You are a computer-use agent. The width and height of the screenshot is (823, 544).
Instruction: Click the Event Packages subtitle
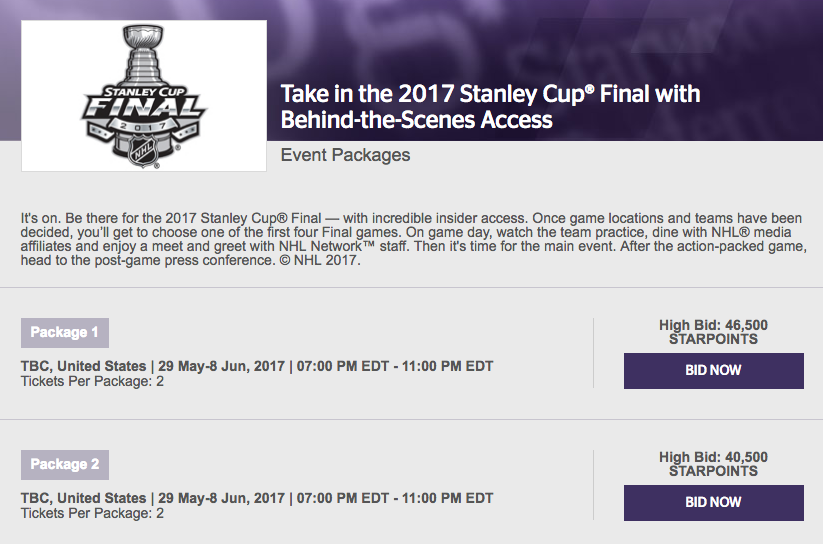[345, 155]
